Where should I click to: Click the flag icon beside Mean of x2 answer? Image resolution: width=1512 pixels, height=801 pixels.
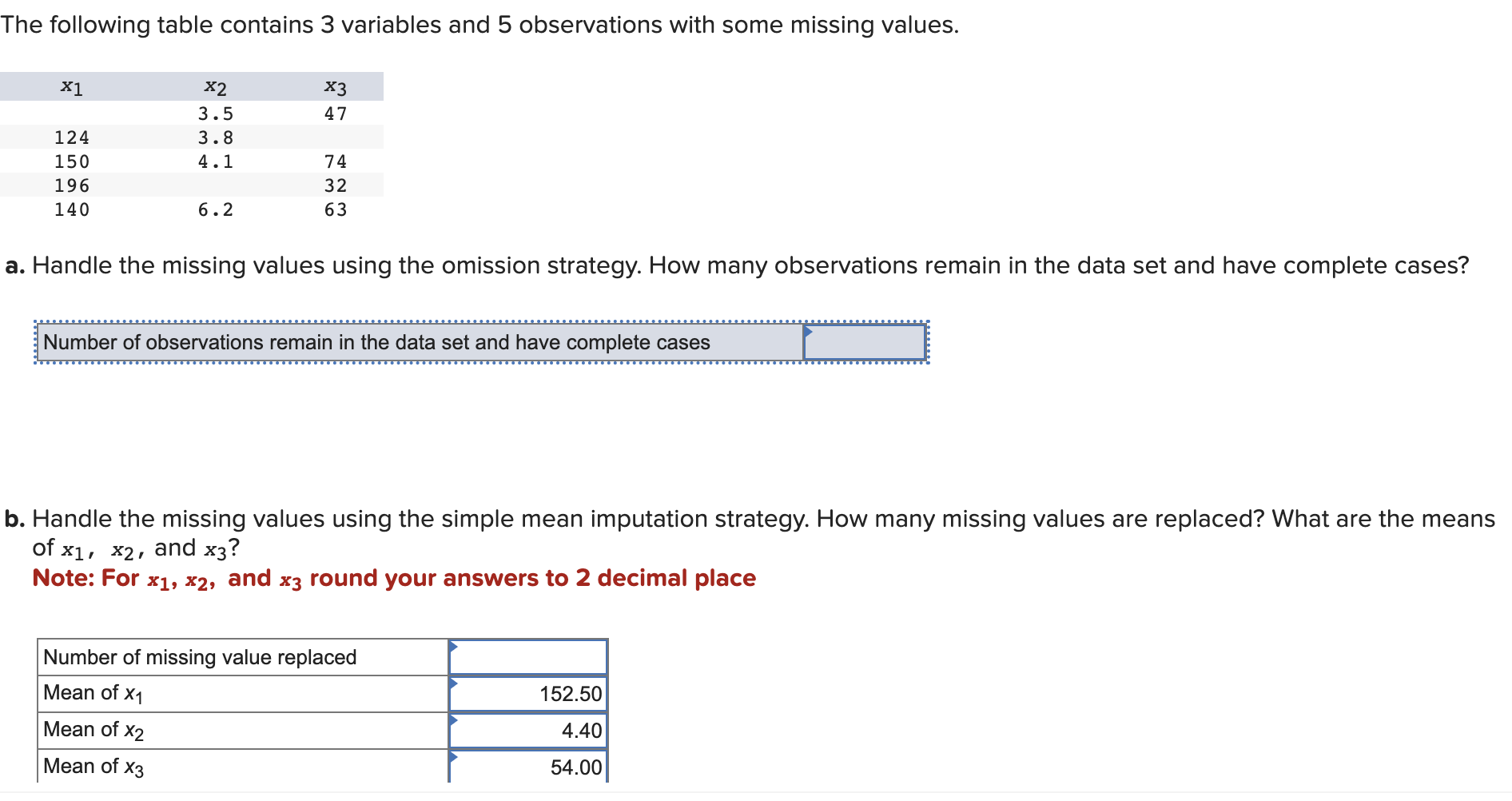click(454, 721)
